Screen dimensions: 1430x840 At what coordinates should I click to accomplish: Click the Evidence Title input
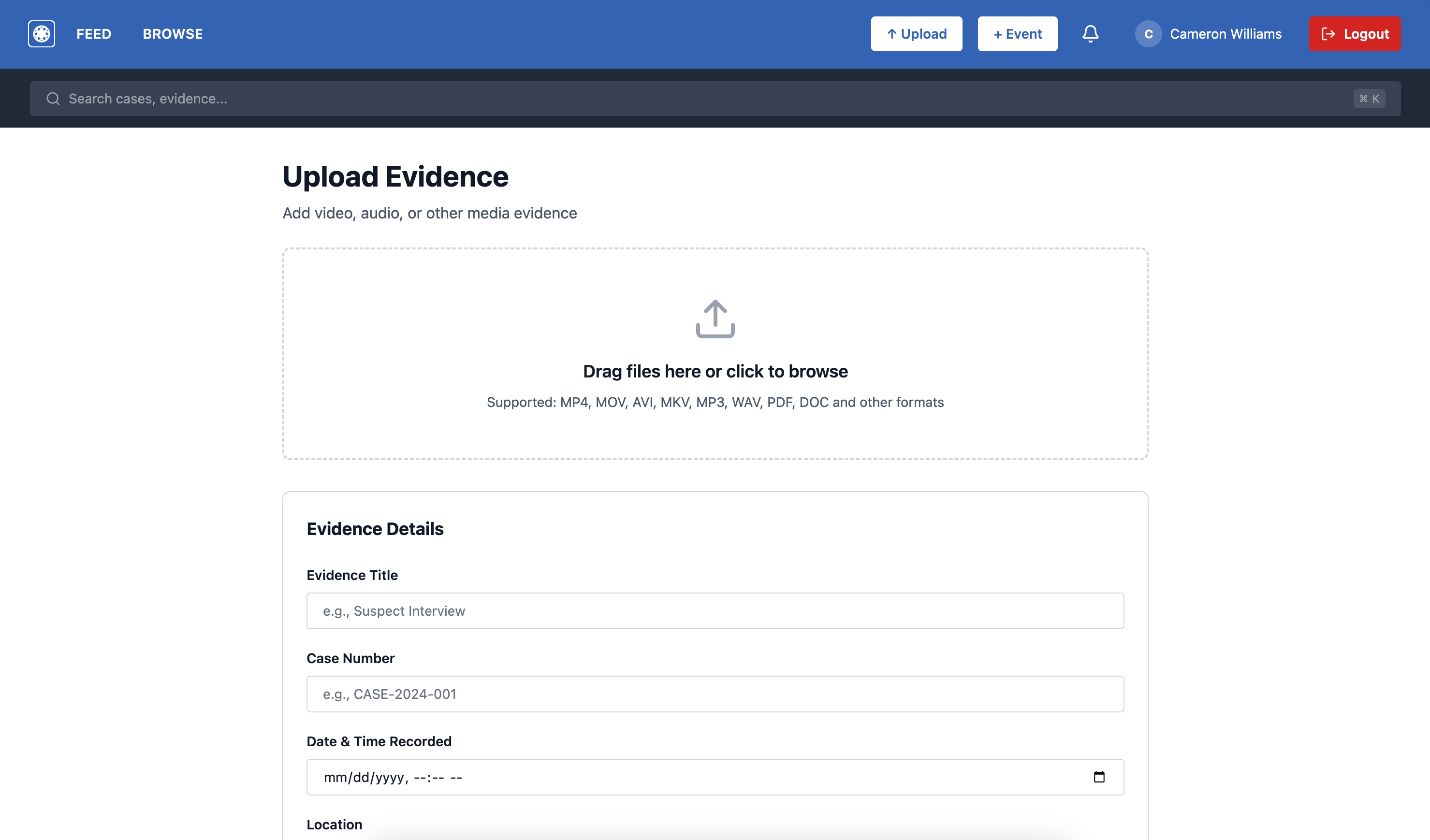pos(715,610)
